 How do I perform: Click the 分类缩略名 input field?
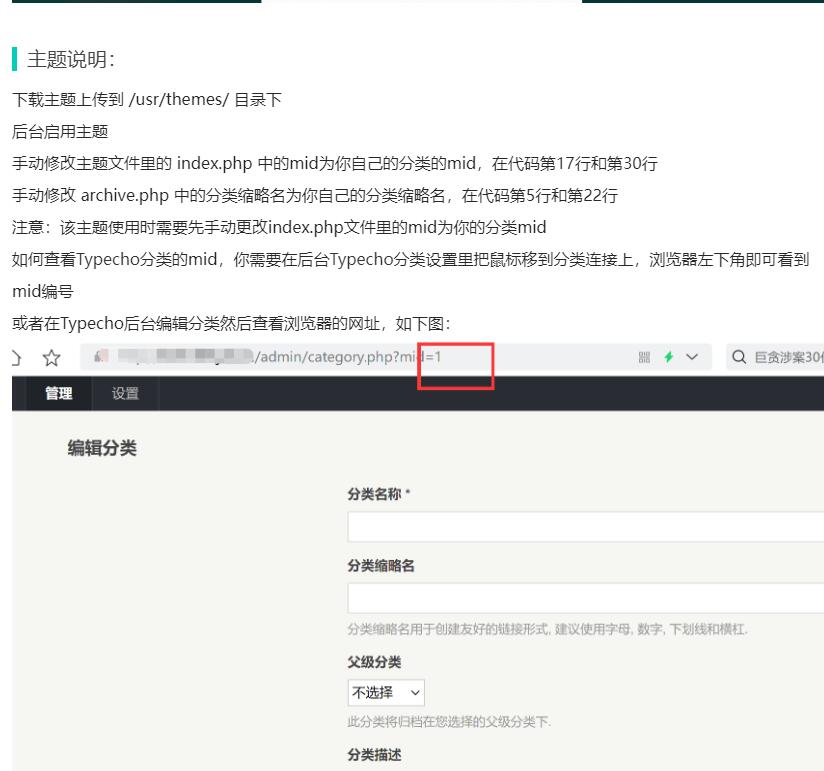coord(585,598)
